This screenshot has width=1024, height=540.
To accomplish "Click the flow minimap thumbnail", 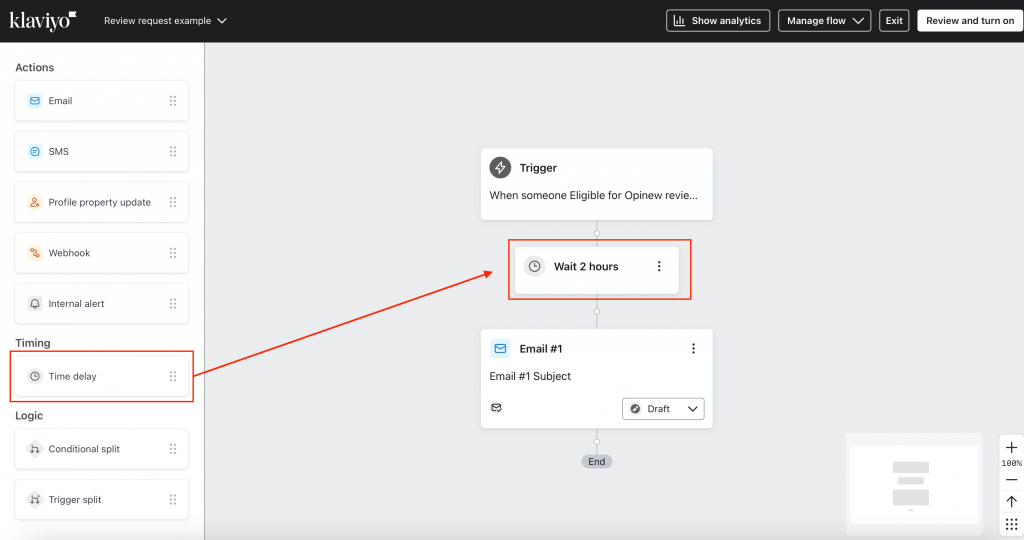I will (914, 484).
